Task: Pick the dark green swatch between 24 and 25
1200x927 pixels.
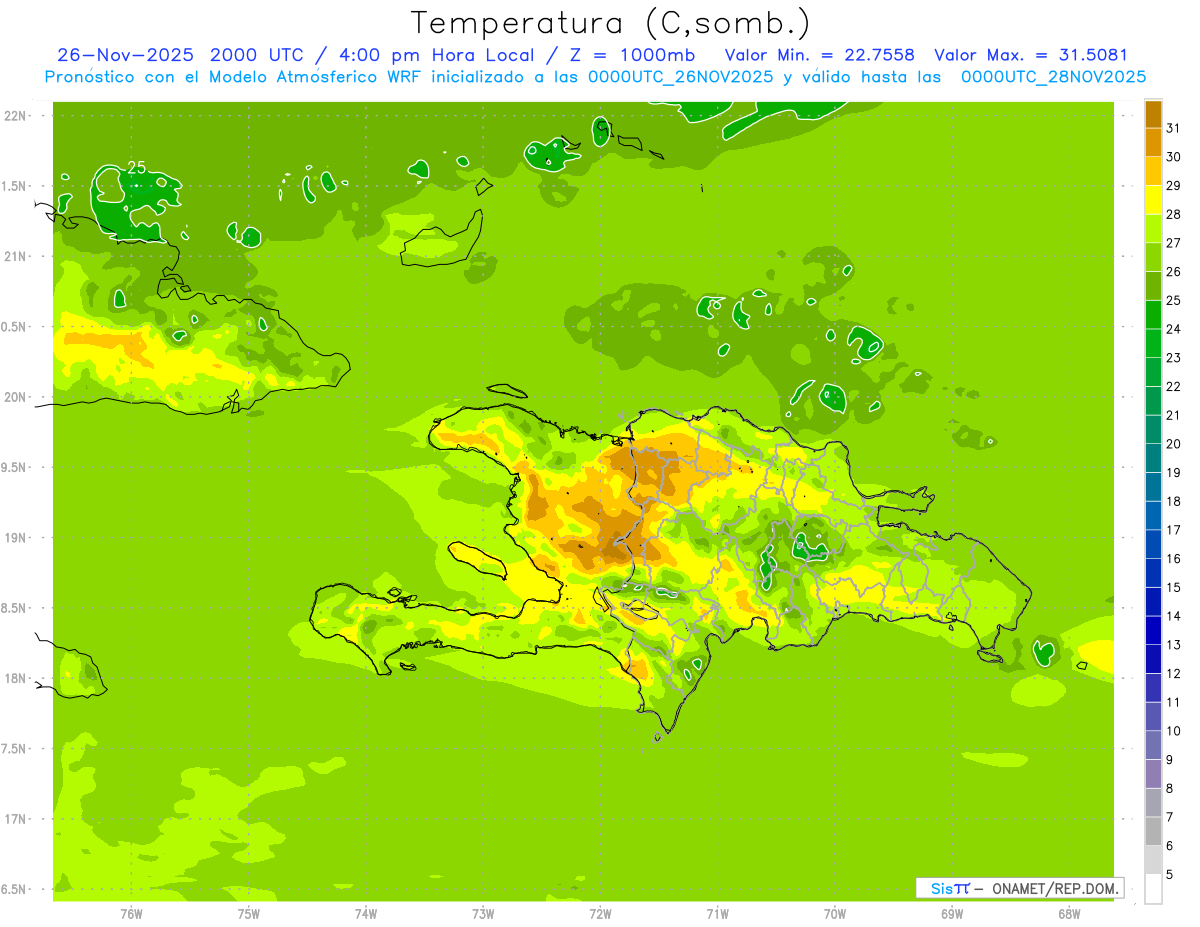Action: point(1153,314)
